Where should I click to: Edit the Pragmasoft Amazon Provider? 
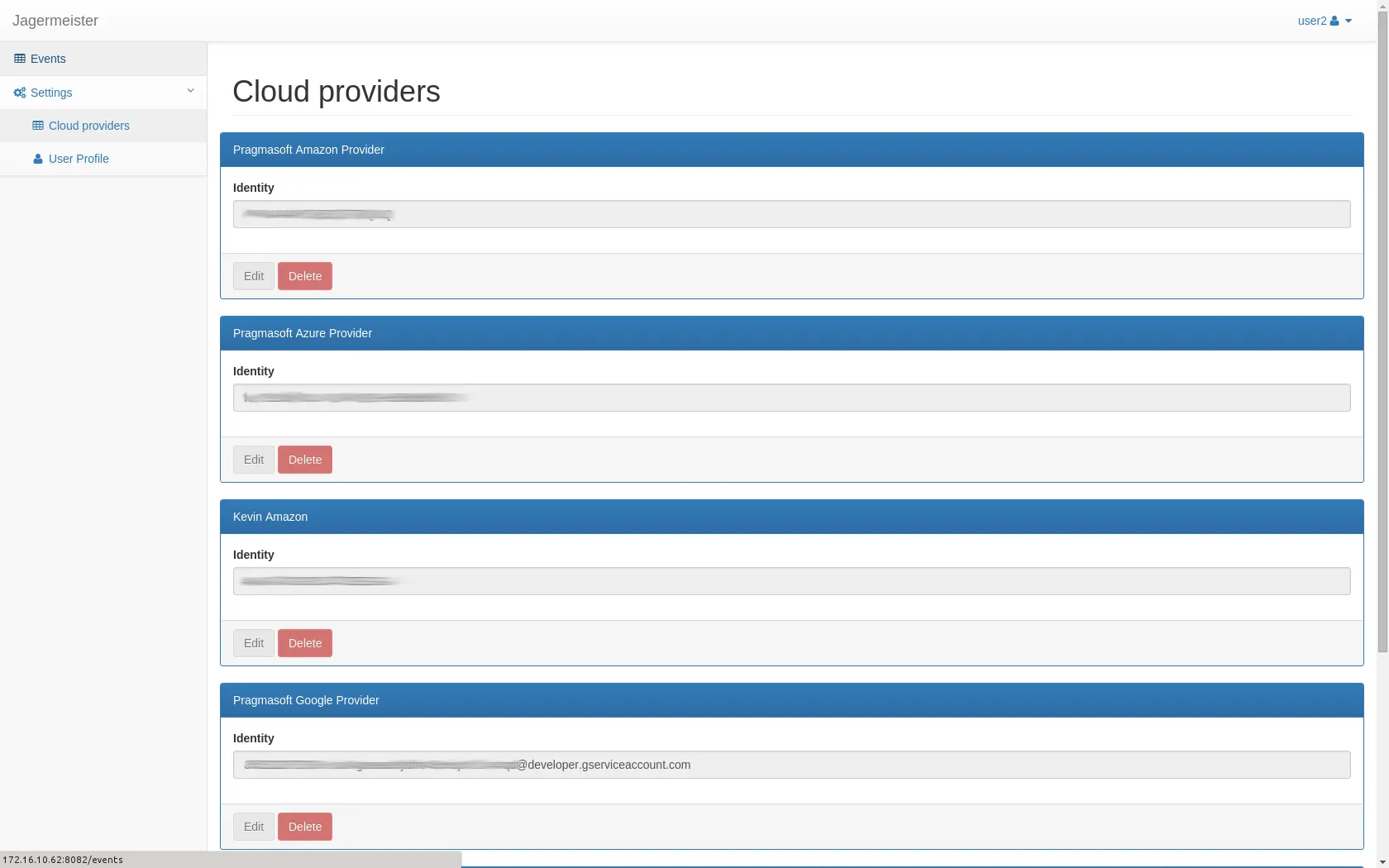pos(254,276)
